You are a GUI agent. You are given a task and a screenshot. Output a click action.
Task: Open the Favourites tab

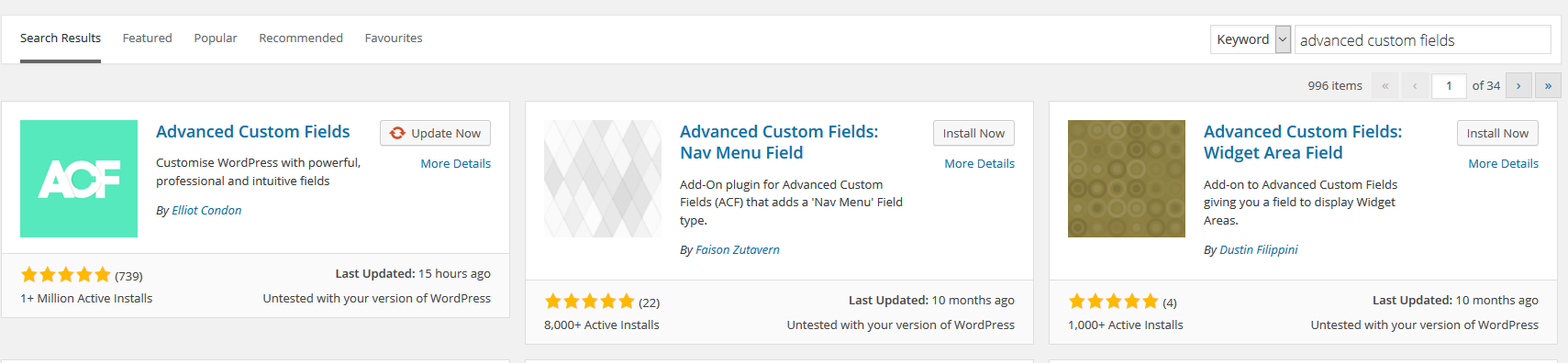tap(394, 38)
